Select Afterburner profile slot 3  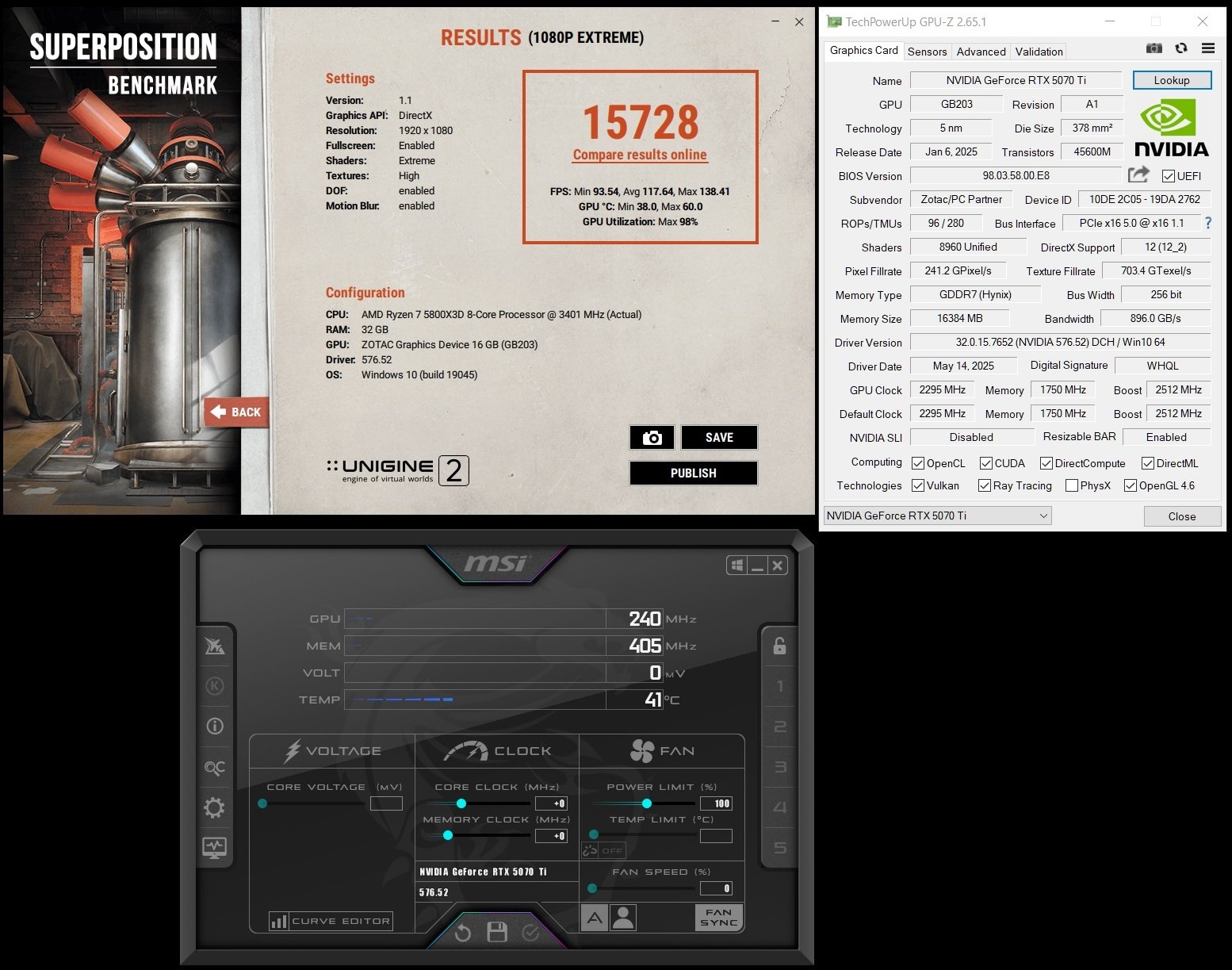pyautogui.click(x=779, y=767)
